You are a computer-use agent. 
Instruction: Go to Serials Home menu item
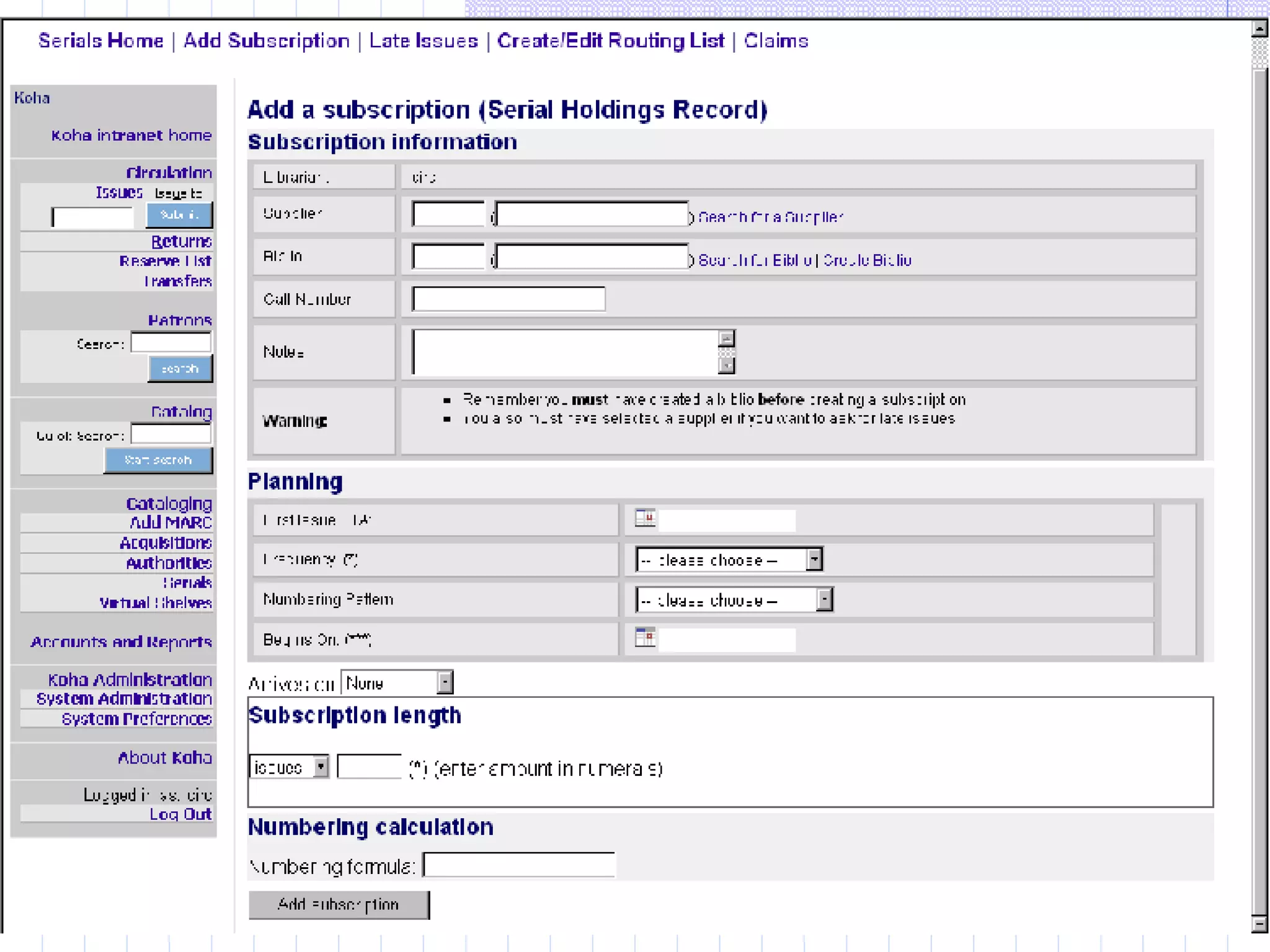[x=101, y=41]
